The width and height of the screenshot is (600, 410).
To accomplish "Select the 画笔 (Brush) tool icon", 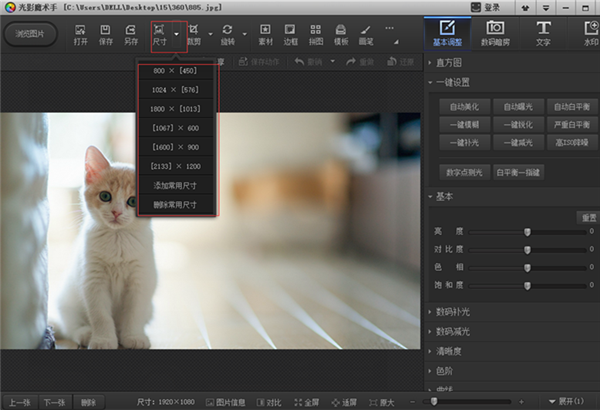I will (x=366, y=33).
